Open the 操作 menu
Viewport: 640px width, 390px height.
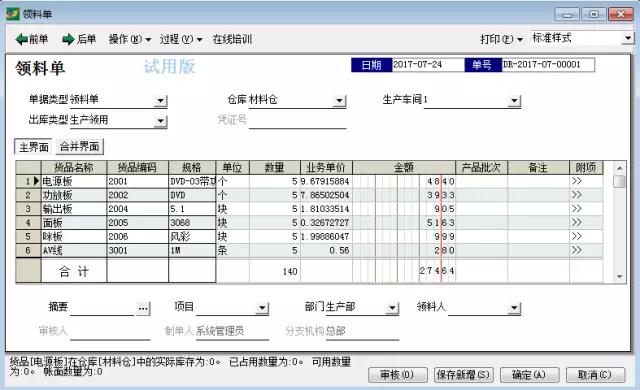tap(129, 39)
